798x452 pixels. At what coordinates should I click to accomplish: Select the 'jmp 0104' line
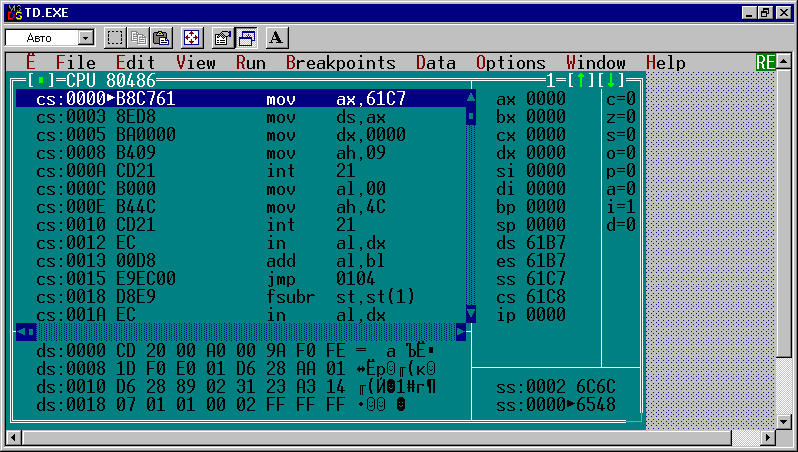241,279
